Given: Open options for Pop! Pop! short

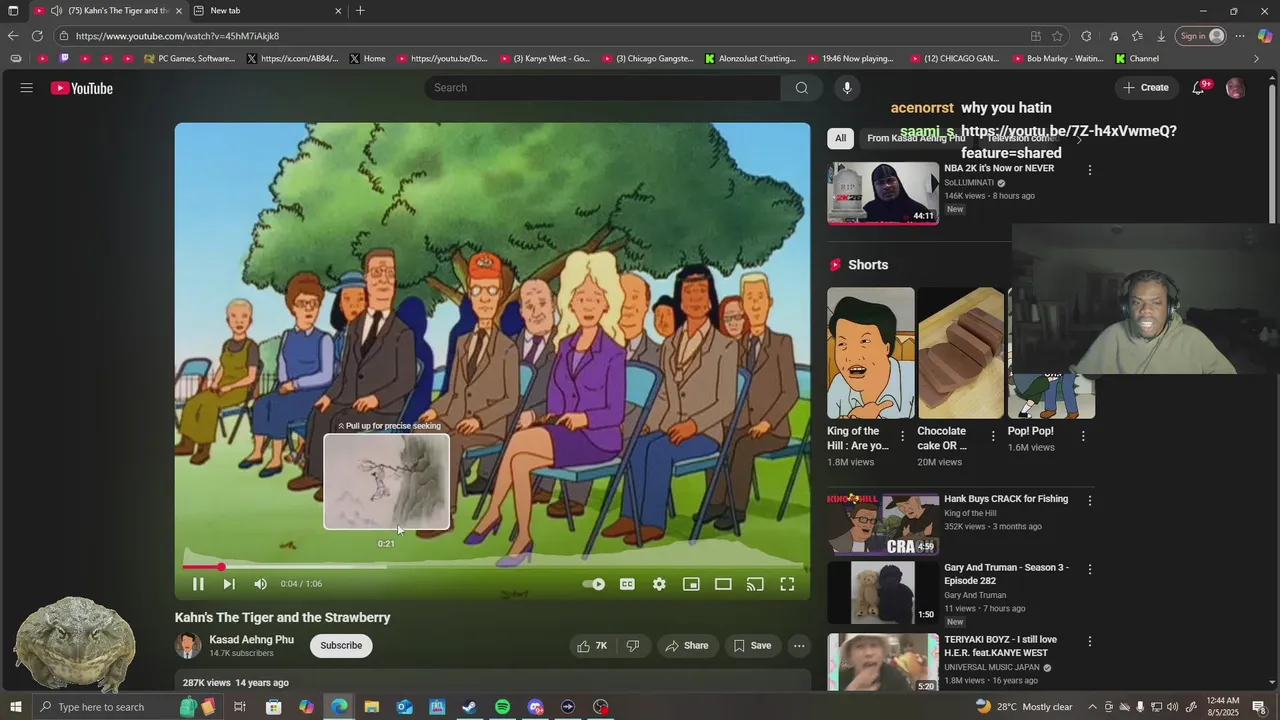Looking at the screenshot, I should coord(1083,436).
